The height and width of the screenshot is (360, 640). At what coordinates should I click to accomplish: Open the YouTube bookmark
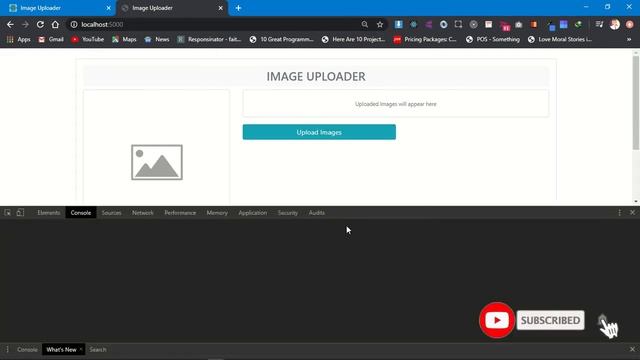(87, 40)
